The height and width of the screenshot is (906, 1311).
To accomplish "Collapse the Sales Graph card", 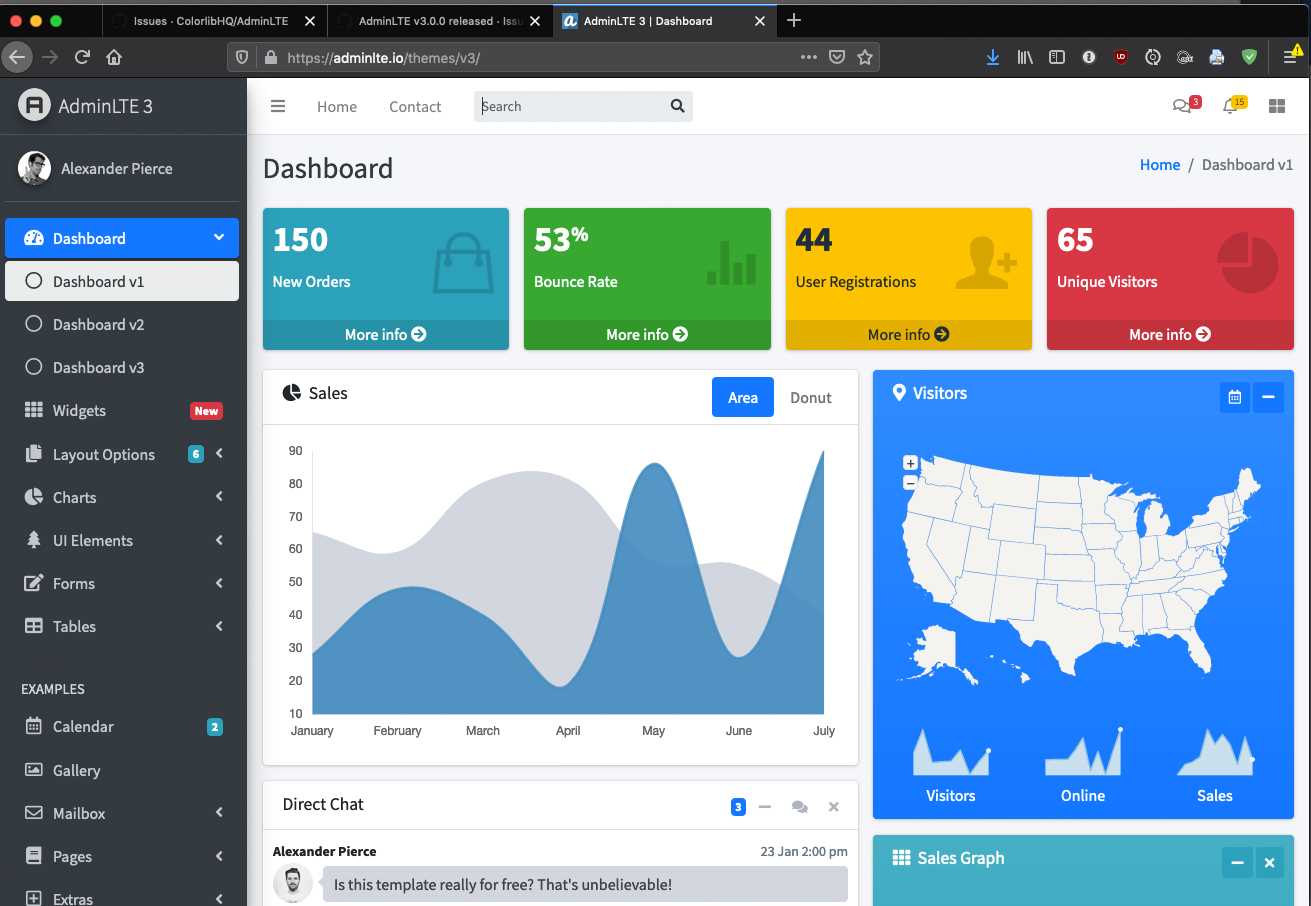I will (x=1237, y=862).
